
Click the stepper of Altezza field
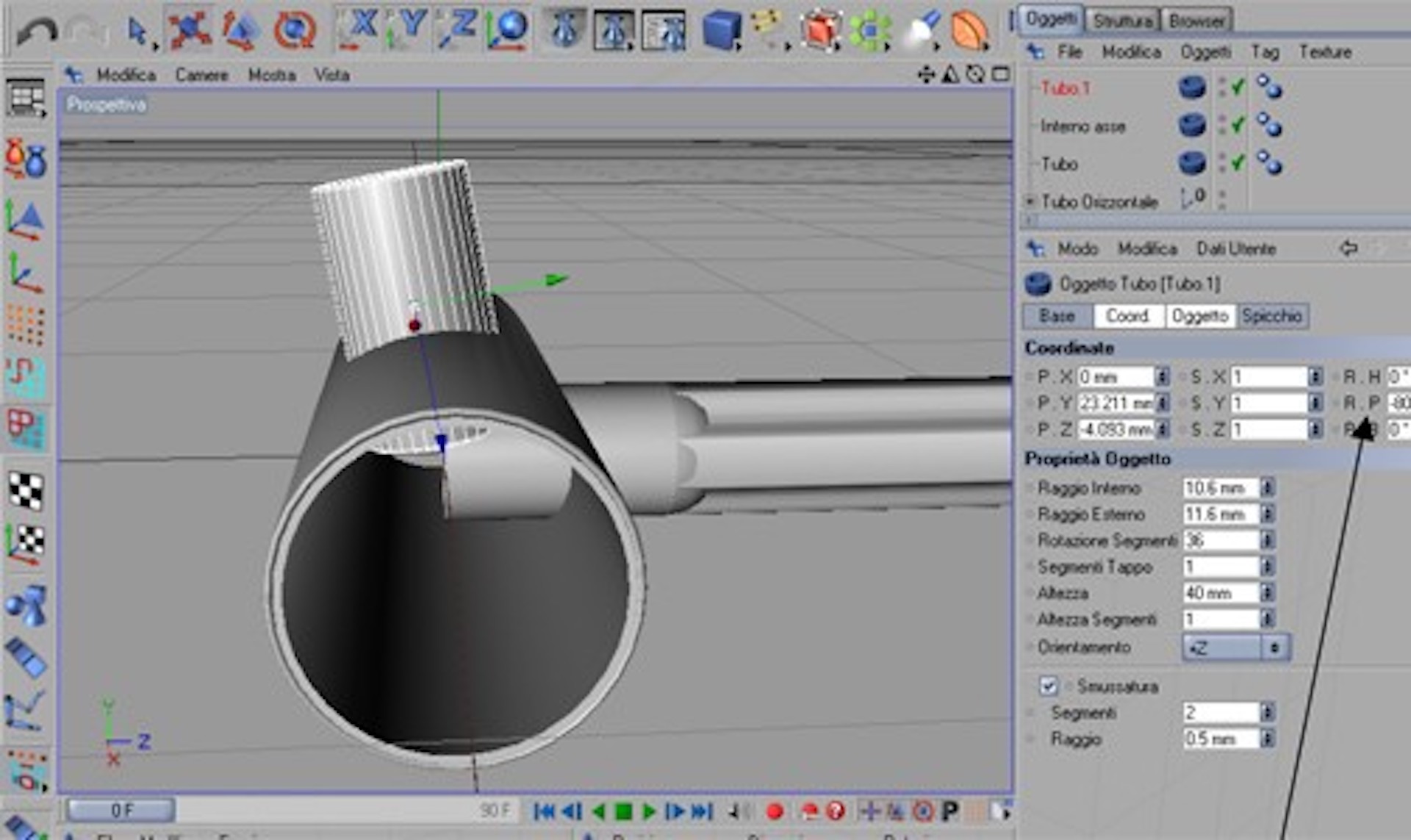click(x=1268, y=593)
